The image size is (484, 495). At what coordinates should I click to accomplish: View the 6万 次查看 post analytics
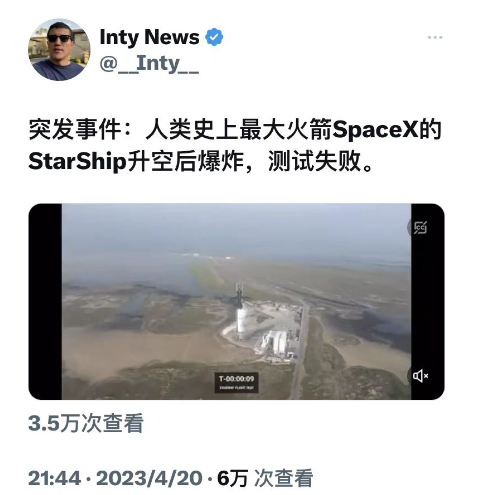click(265, 478)
